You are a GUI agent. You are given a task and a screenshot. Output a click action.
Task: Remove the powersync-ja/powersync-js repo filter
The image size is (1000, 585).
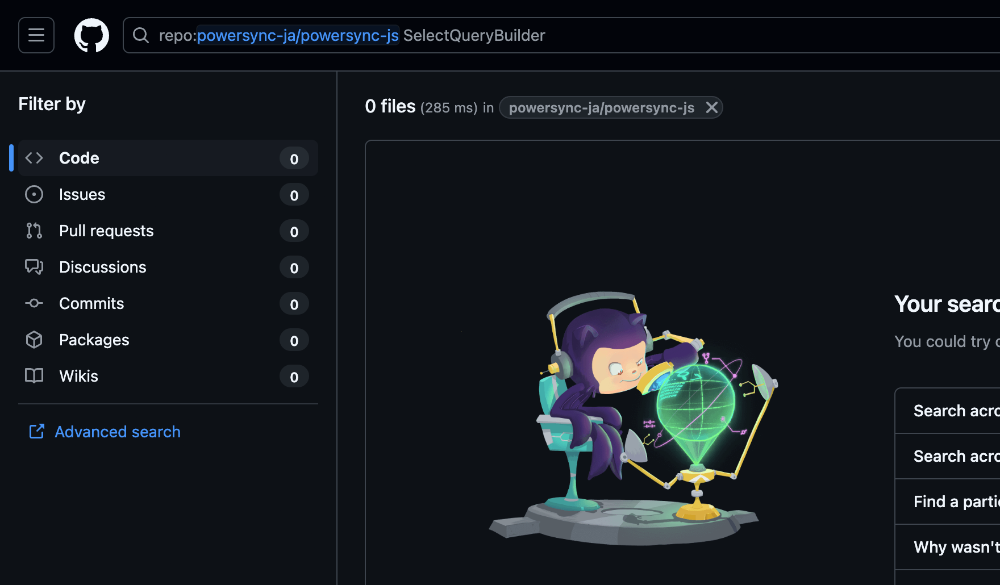[711, 108]
